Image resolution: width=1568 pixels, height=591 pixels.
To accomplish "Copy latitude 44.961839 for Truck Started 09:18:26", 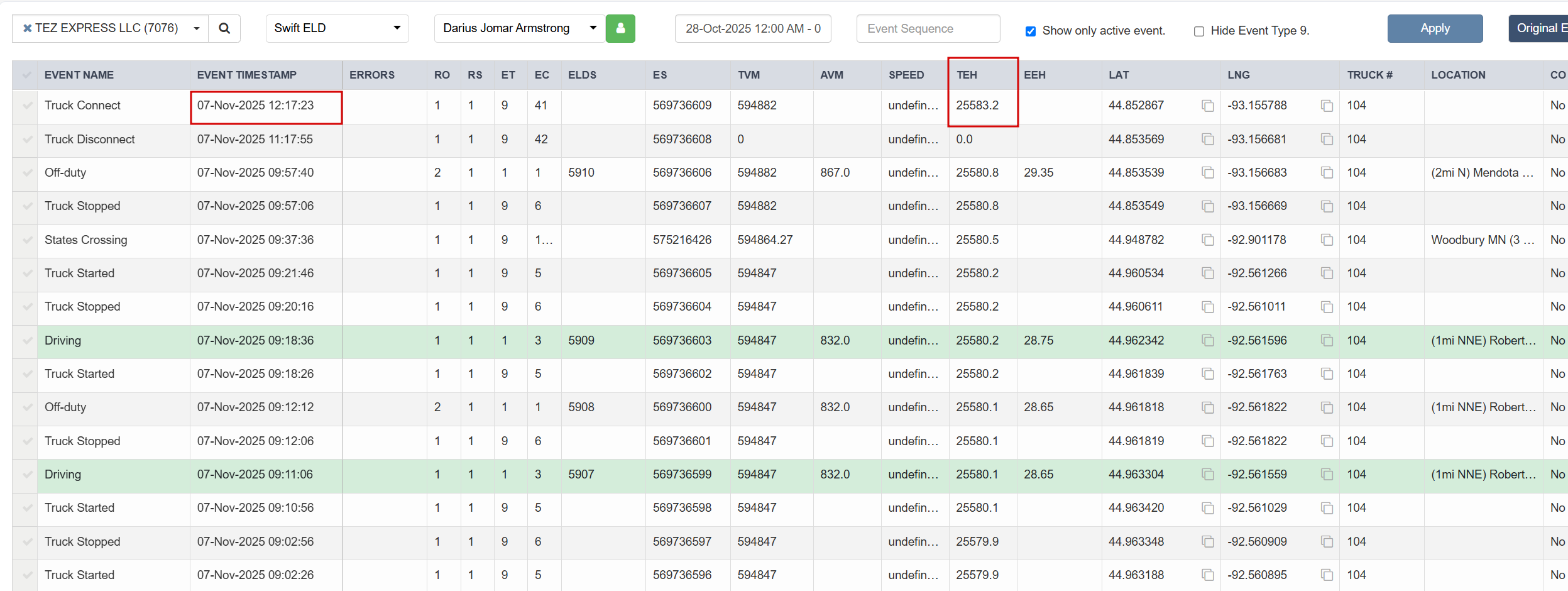I will (x=1207, y=373).
